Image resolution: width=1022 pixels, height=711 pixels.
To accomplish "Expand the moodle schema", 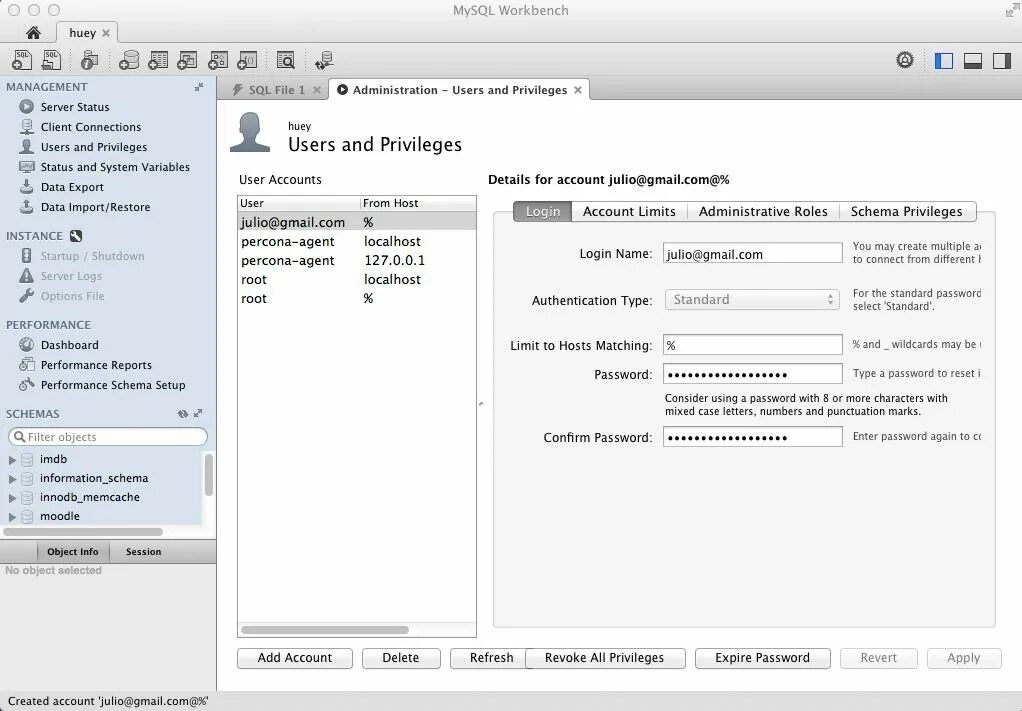I will pos(12,516).
